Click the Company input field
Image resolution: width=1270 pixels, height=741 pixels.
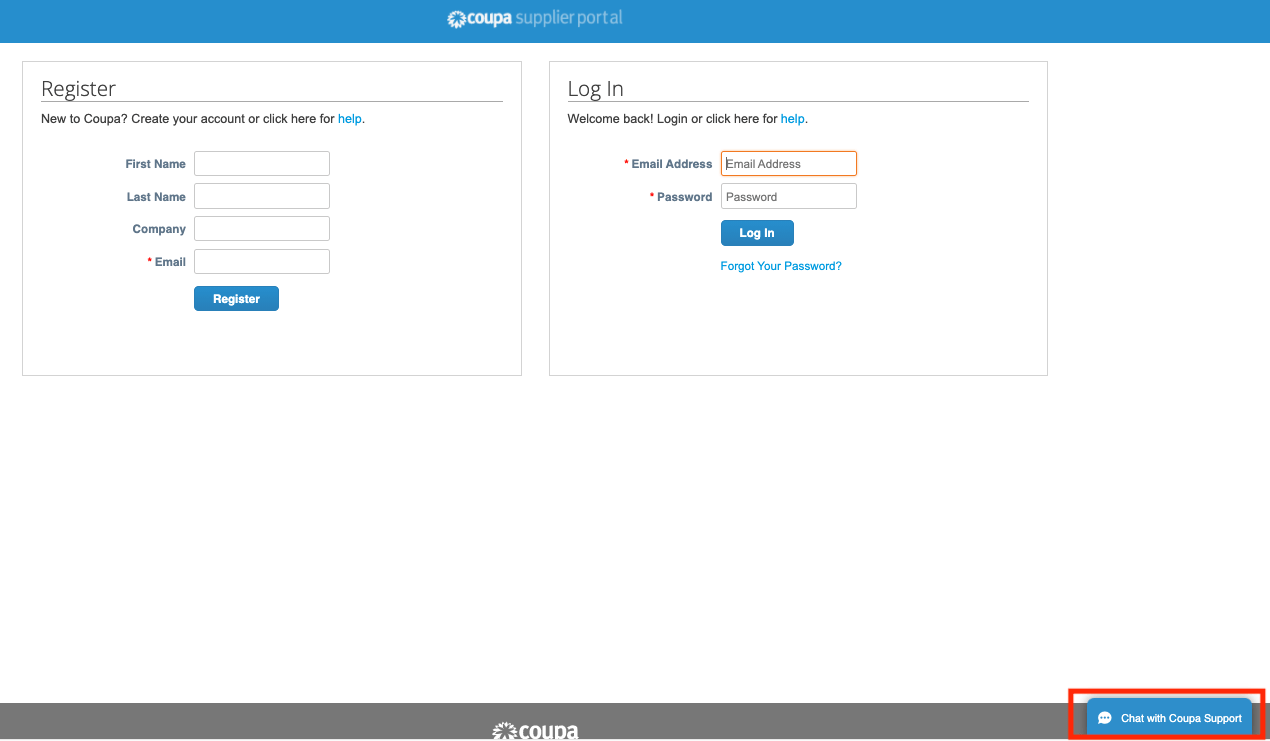pos(261,228)
